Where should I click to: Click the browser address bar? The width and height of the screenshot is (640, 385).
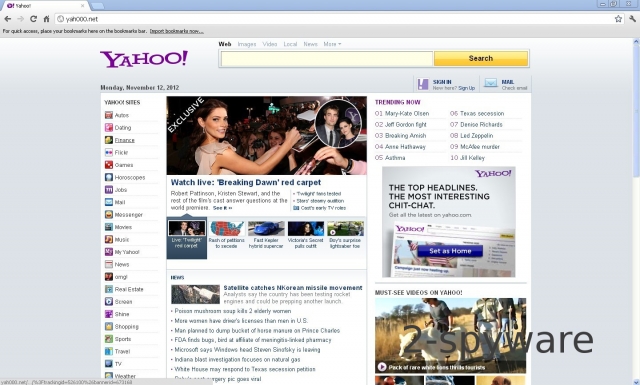point(339,19)
